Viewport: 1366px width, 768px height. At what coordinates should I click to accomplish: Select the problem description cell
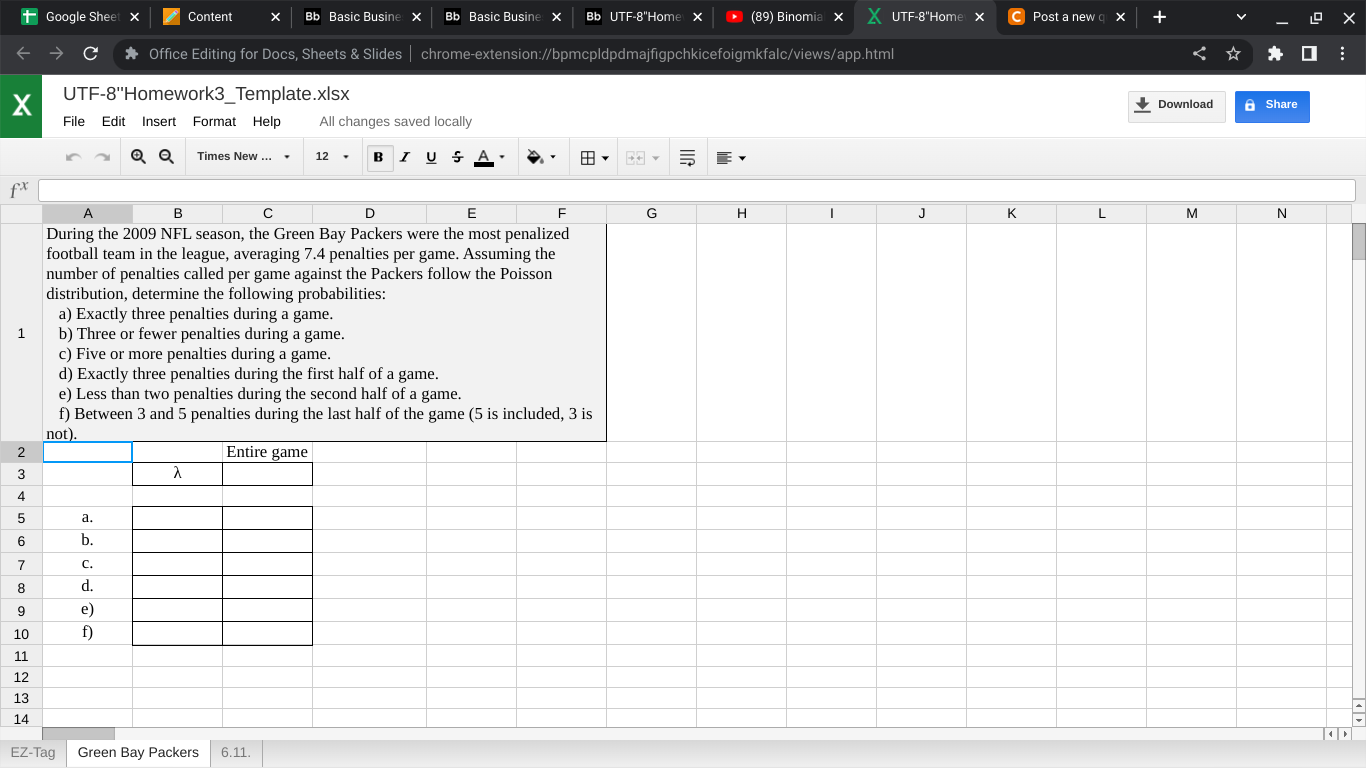point(325,333)
